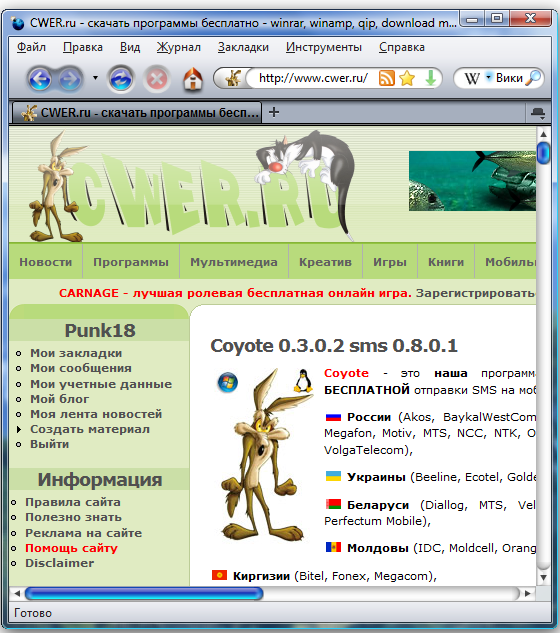
Task: Go forward with the Forward arrow button
Action: (x=69, y=79)
